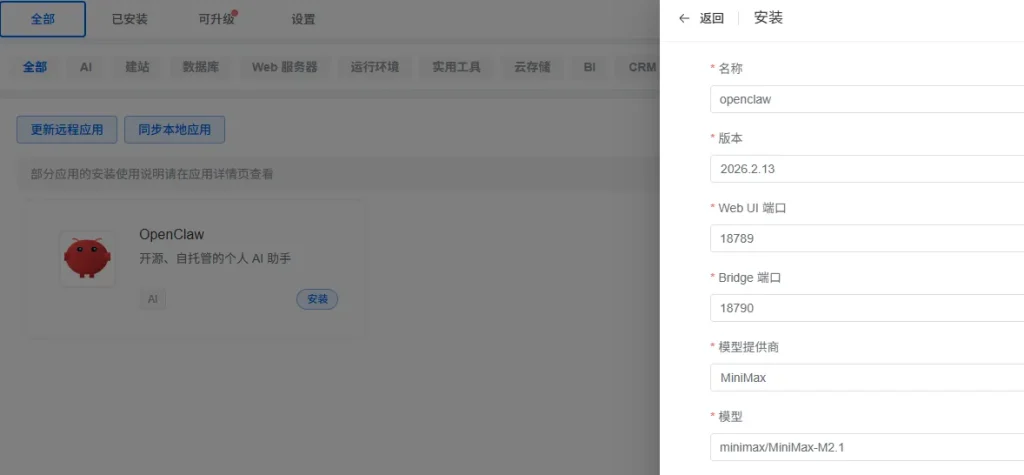Click the 更新远程应用 button
This screenshot has width=1024, height=475.
coord(67,130)
